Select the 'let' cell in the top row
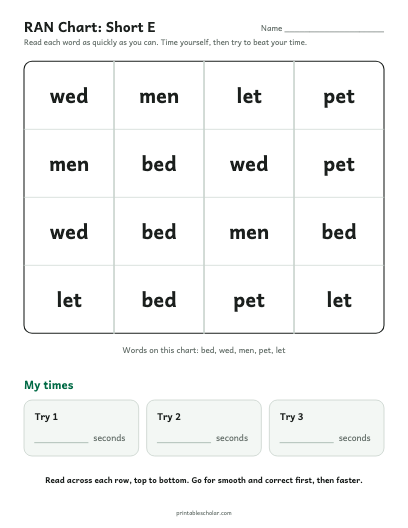The height and width of the screenshot is (528, 408). tap(249, 96)
